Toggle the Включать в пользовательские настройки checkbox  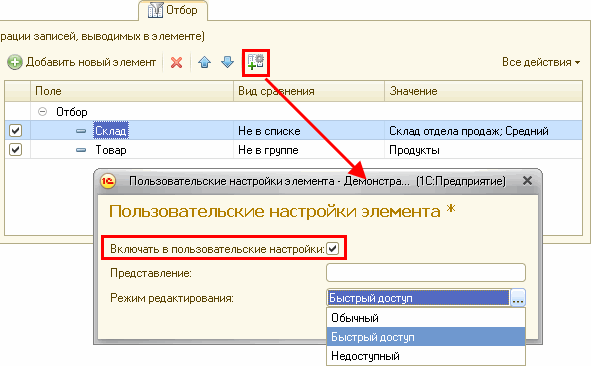[333, 249]
